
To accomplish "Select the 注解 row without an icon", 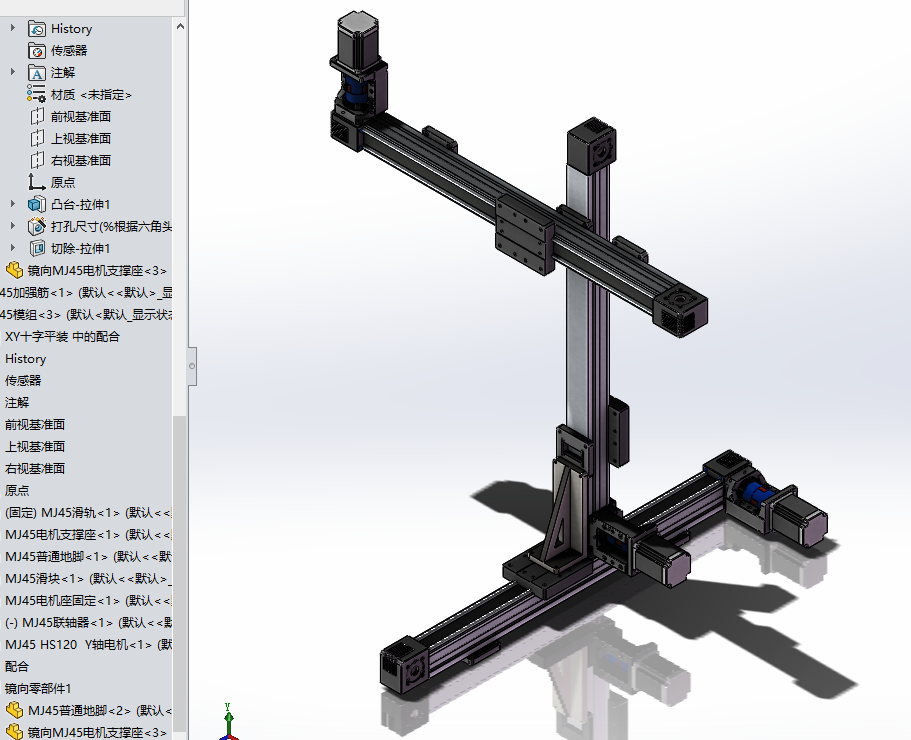I will point(17,403).
